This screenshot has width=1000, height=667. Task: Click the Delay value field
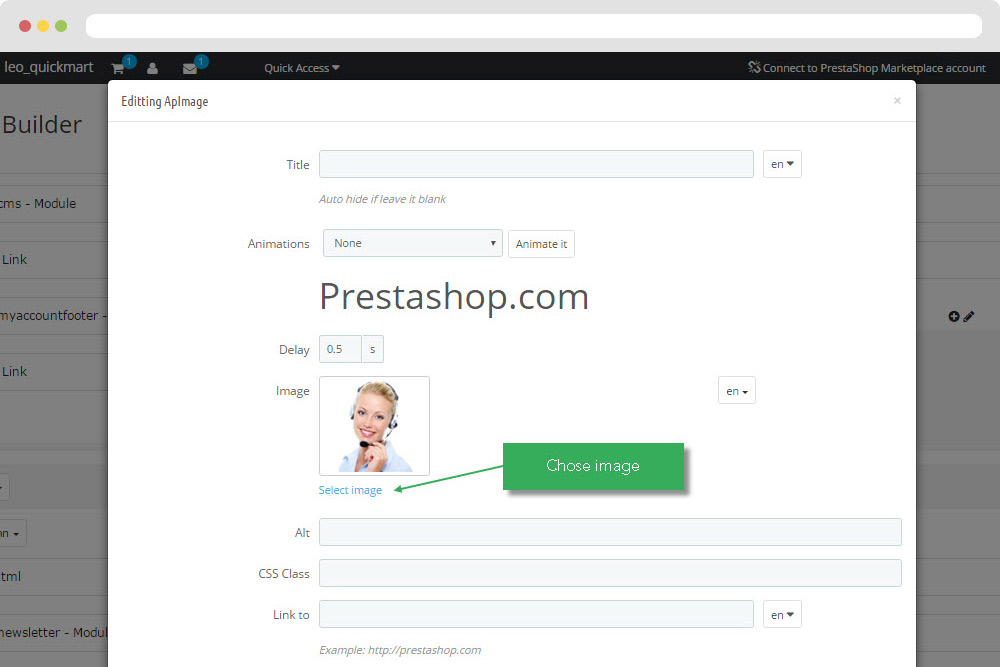tap(341, 349)
